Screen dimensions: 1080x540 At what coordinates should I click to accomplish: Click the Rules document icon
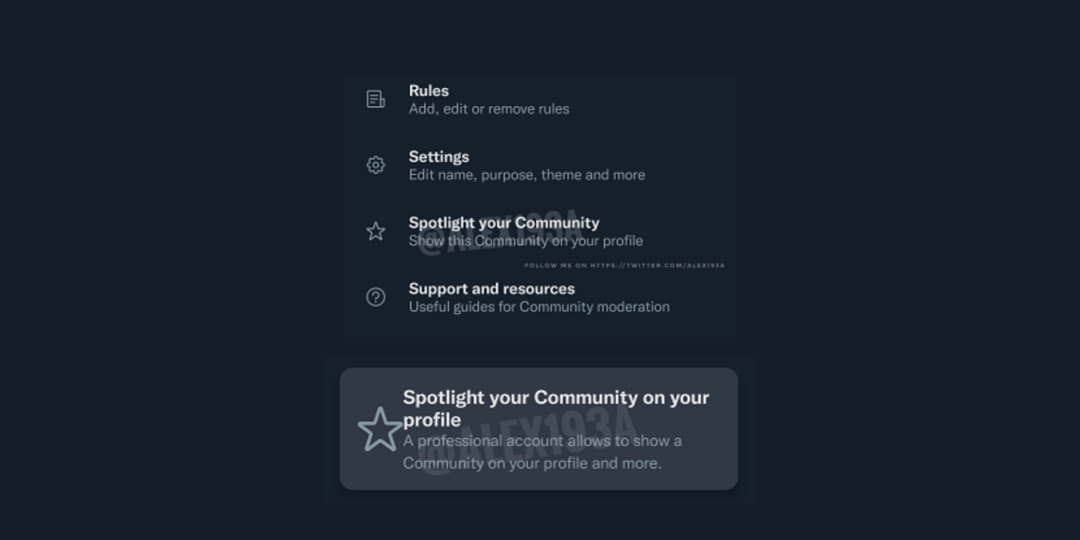point(376,99)
